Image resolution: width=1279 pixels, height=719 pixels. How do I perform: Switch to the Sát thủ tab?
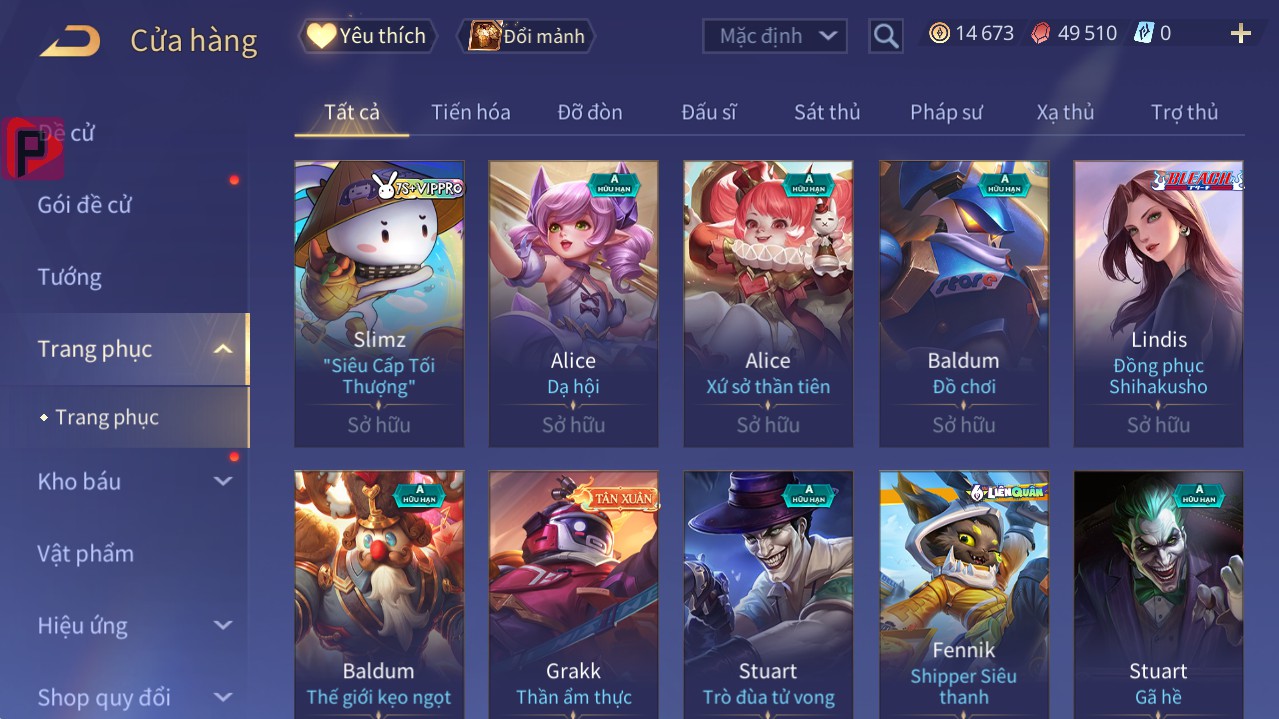[827, 112]
